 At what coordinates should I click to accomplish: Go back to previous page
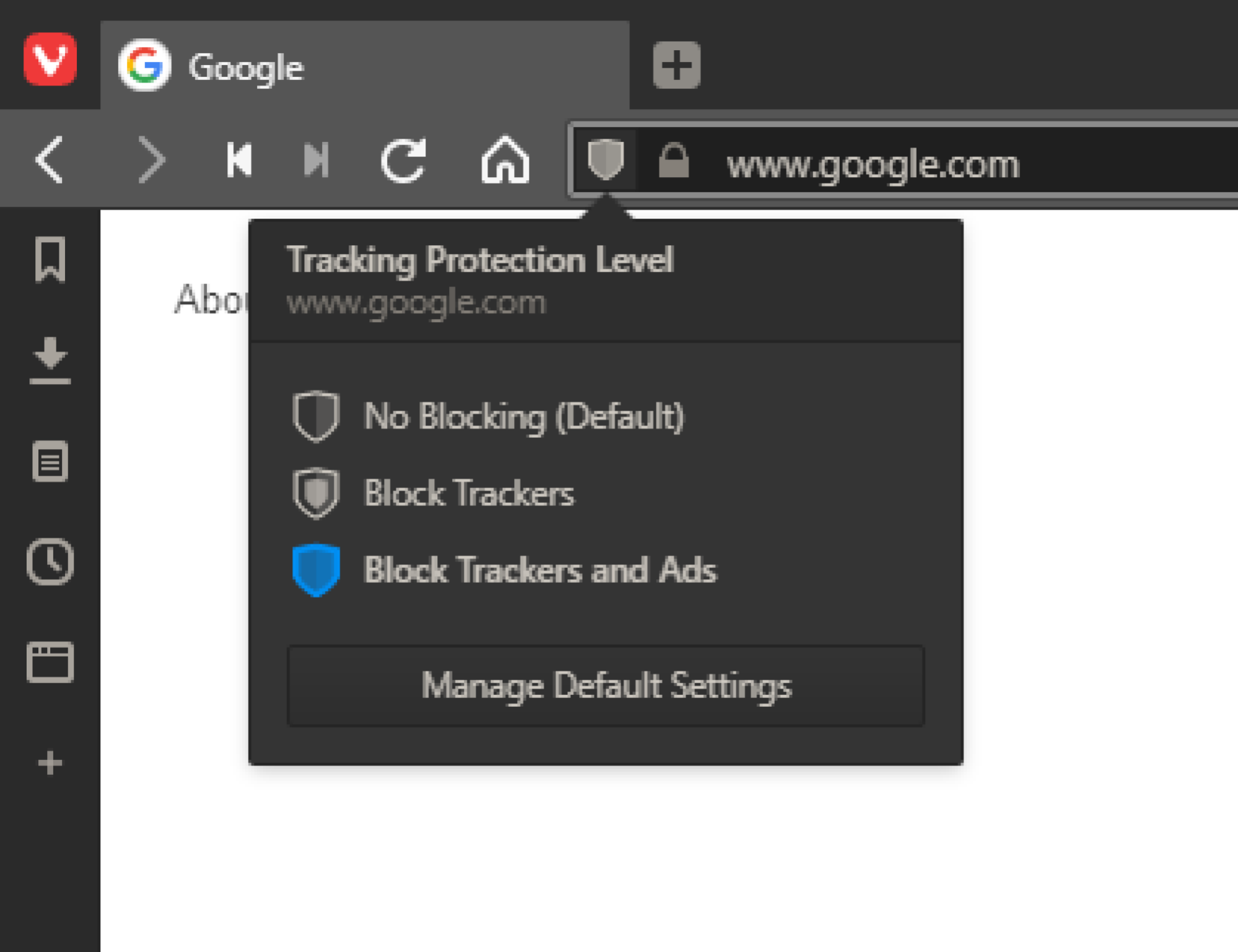pyautogui.click(x=50, y=160)
